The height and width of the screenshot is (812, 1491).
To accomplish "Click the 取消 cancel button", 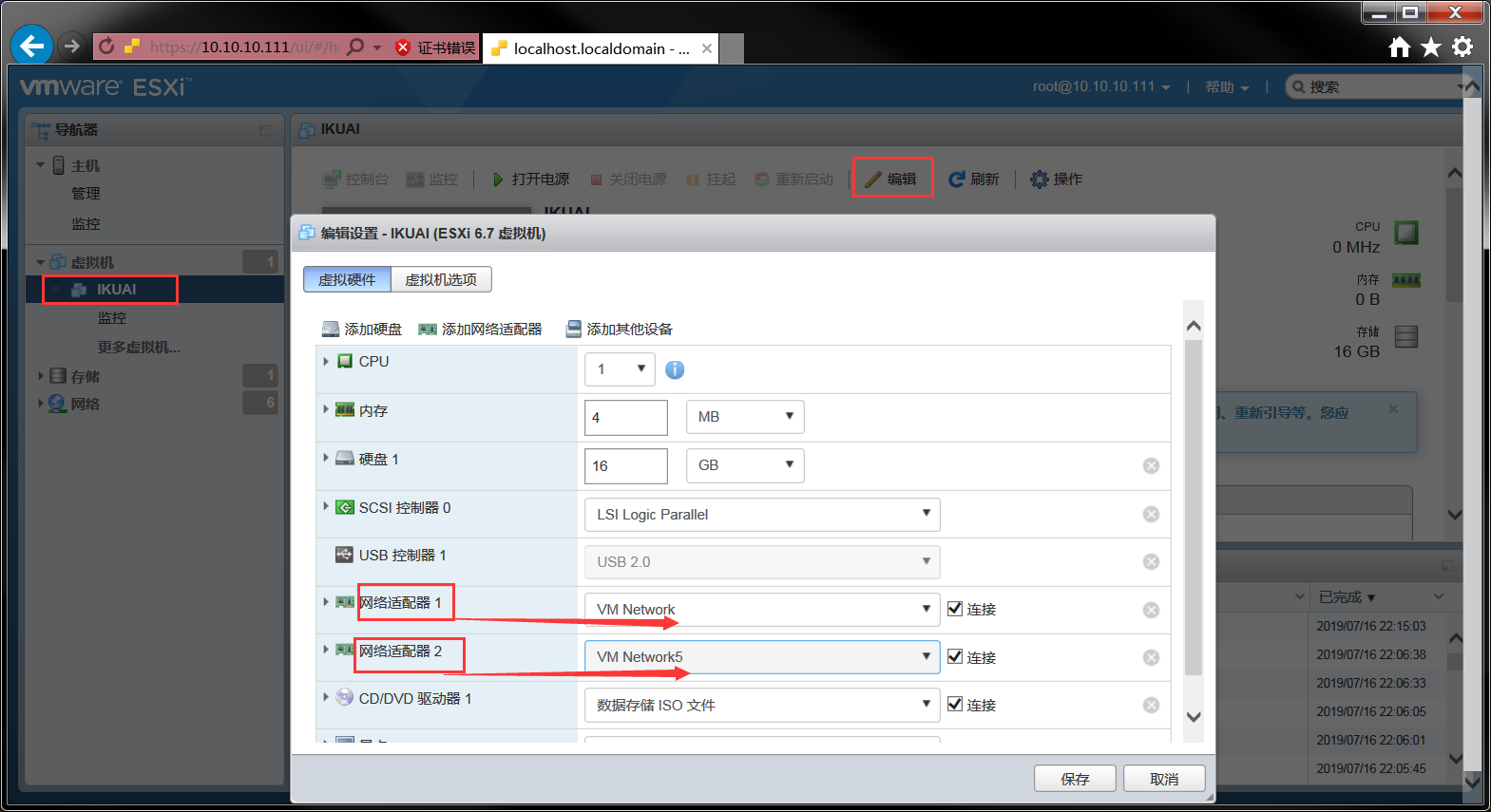I will 1164,779.
